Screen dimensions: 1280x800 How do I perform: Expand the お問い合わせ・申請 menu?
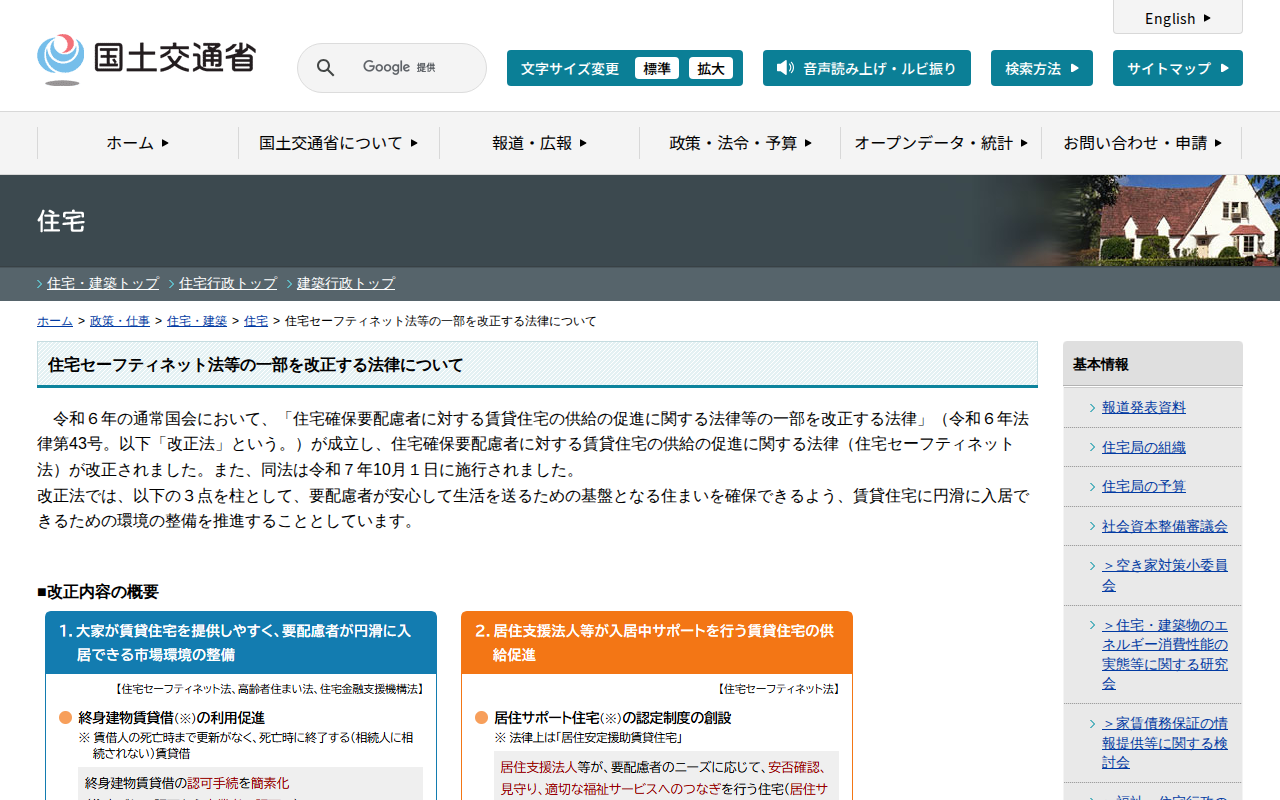point(1142,143)
